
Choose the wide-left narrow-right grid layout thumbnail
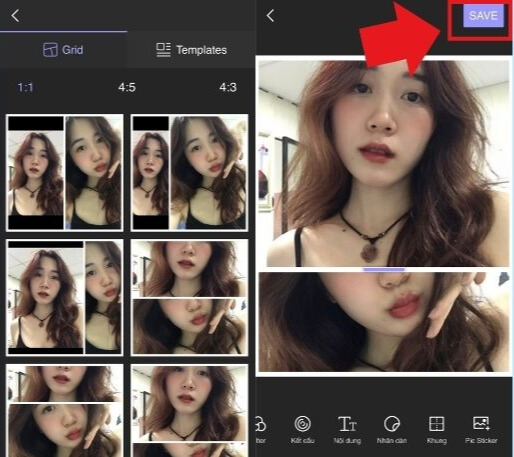[65, 297]
